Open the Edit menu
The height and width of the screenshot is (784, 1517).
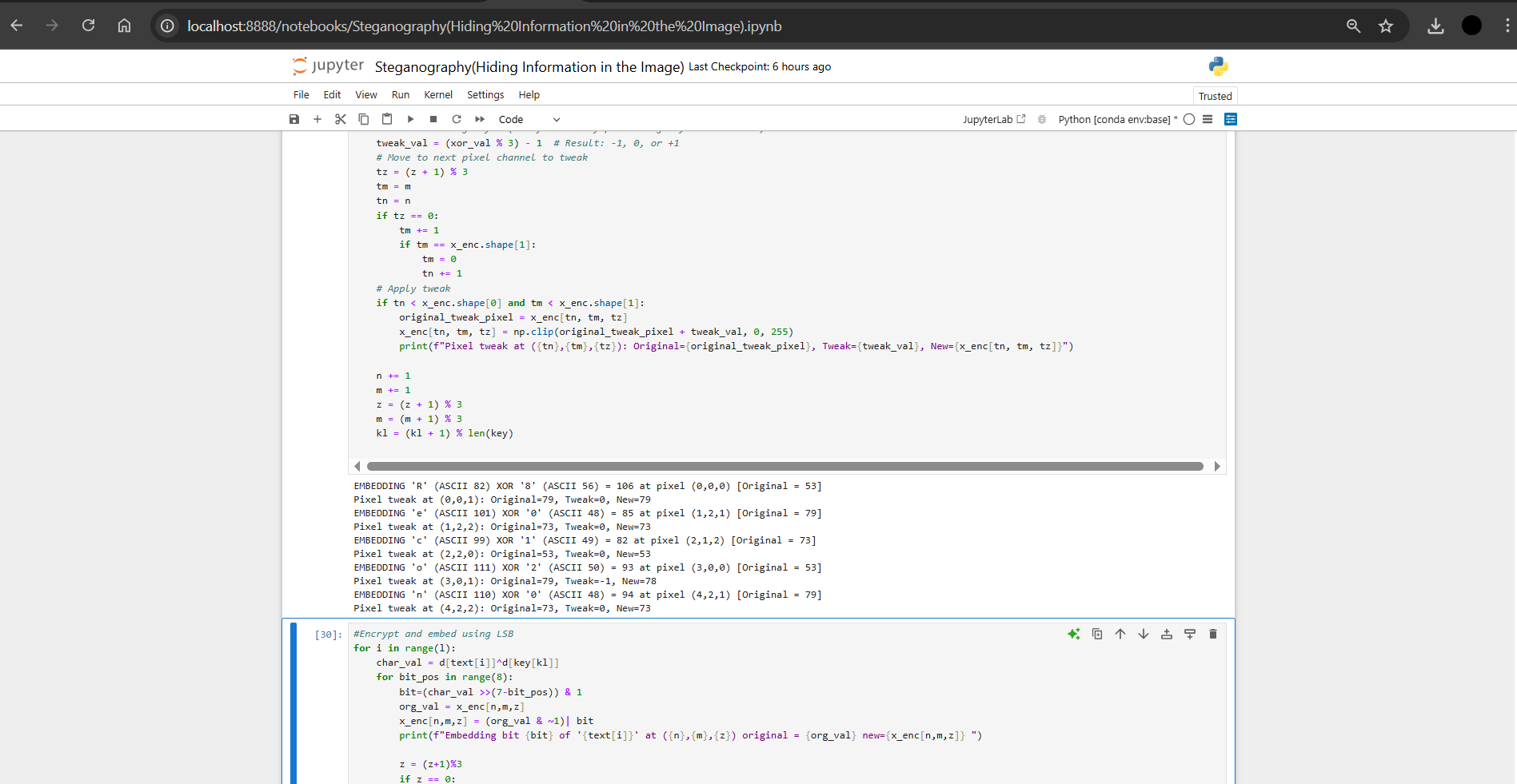pyautogui.click(x=332, y=94)
